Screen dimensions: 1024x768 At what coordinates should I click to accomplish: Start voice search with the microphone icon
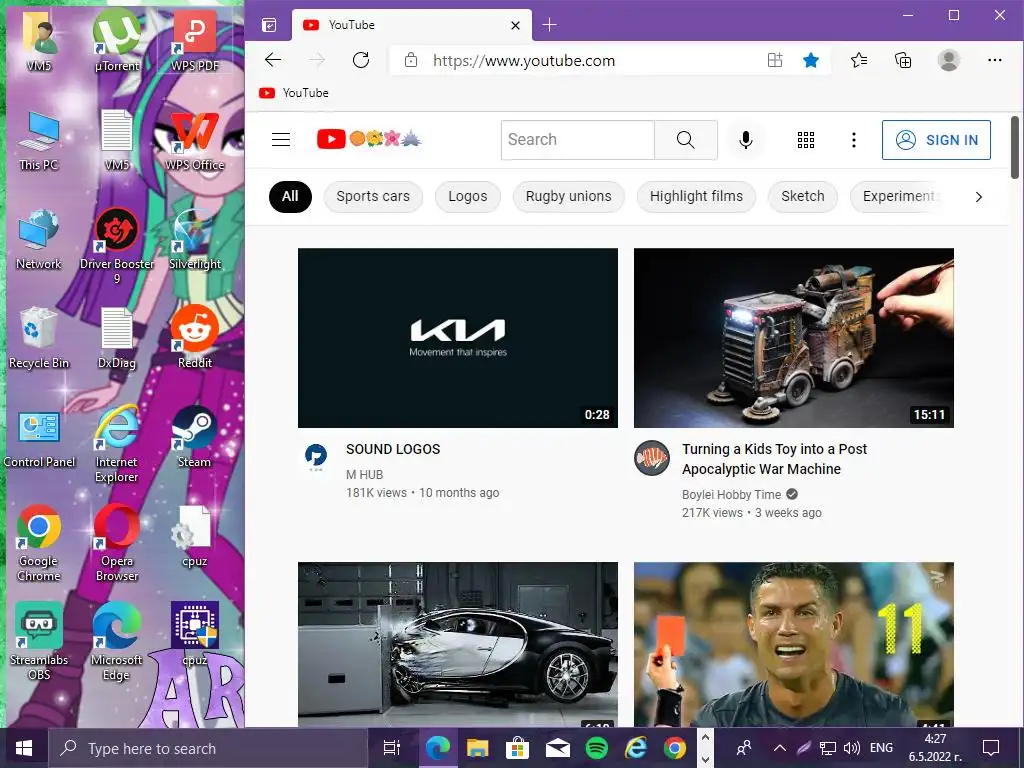click(746, 140)
